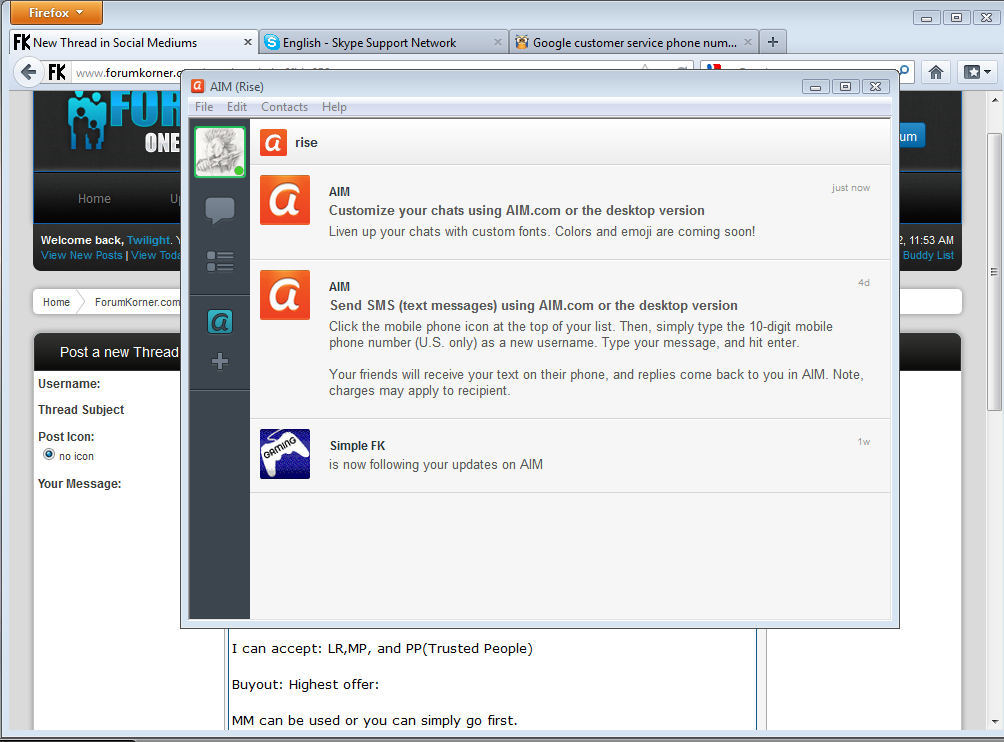Switch to Google customer service phone tab
1004x742 pixels.
point(634,42)
